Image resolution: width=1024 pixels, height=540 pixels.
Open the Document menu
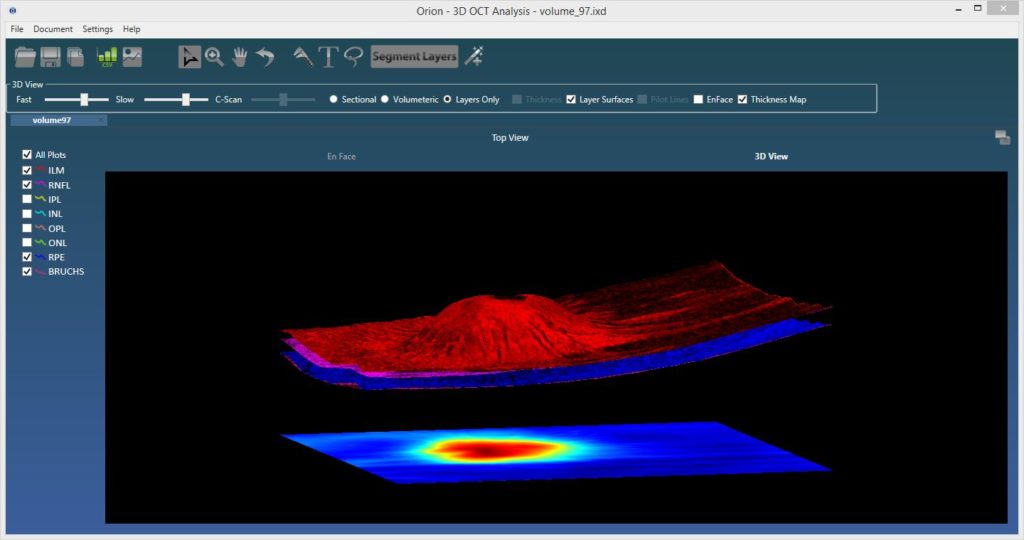point(53,29)
